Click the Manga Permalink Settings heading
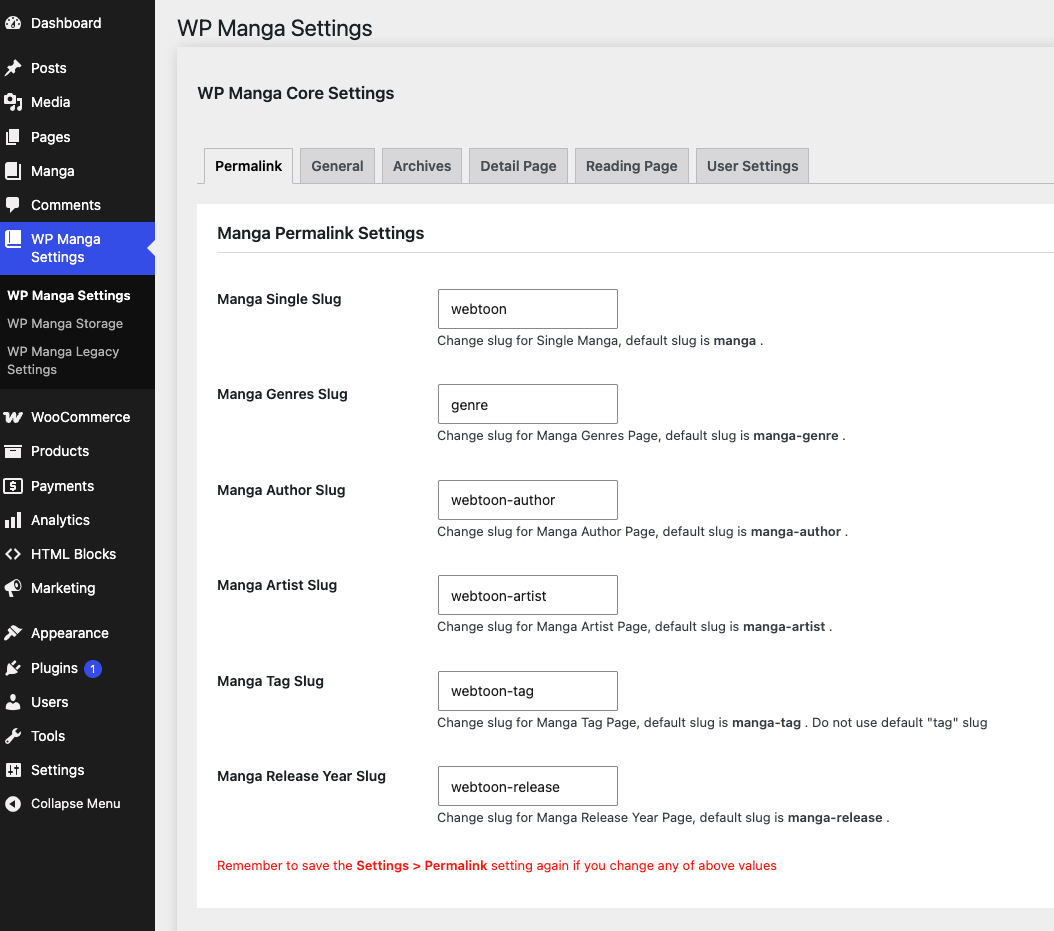Screen dimensions: 1054x931 321,233
